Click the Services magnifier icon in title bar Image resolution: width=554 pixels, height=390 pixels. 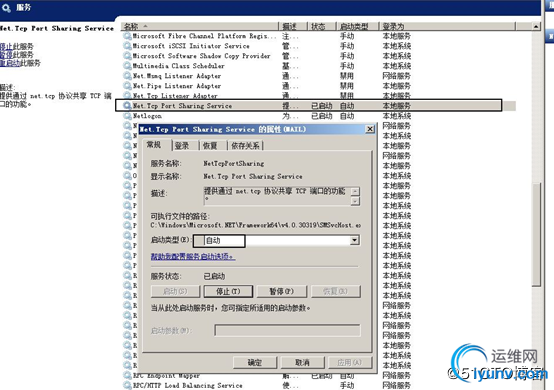6,7
